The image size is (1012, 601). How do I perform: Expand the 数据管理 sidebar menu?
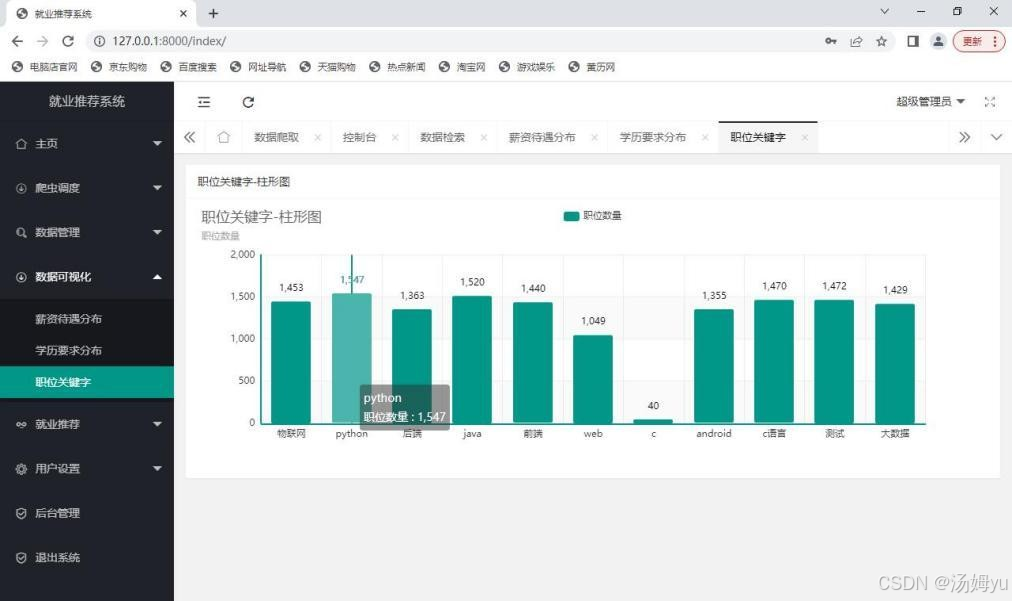click(x=87, y=232)
